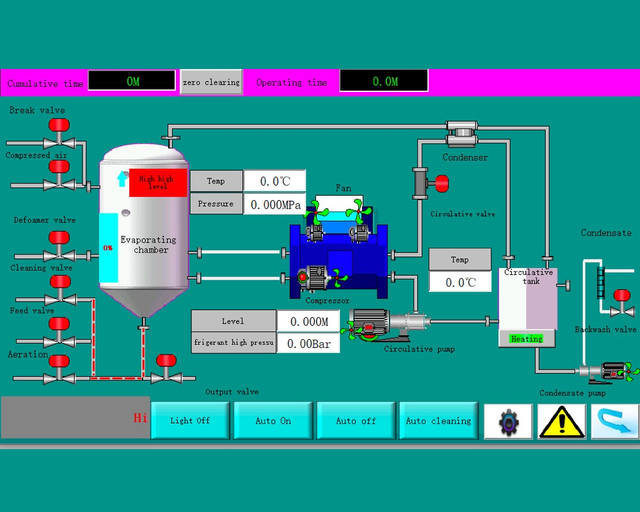This screenshot has width=640, height=512.
Task: Stop automatic mode with Auto off
Action: (356, 421)
